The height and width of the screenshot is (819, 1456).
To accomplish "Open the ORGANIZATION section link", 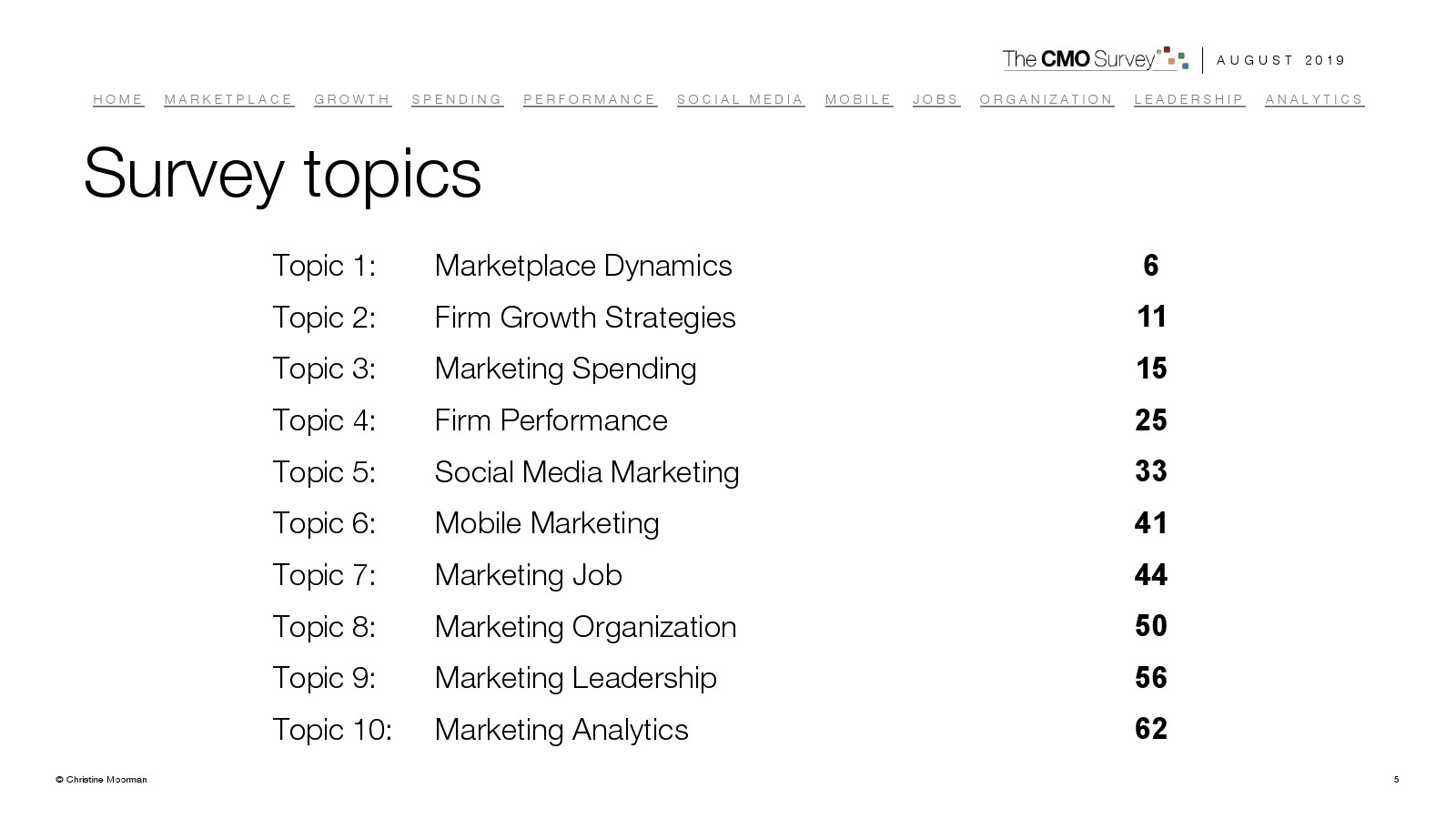I will coord(1046,99).
